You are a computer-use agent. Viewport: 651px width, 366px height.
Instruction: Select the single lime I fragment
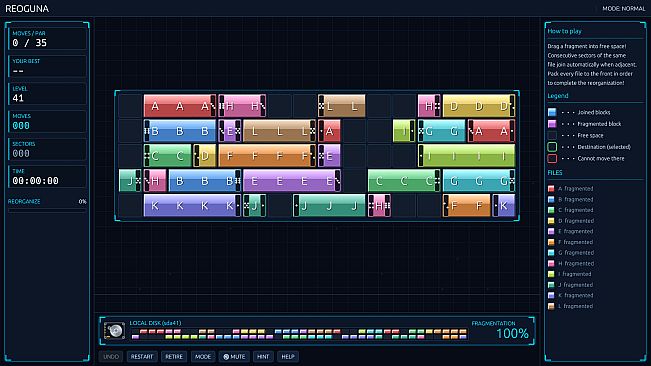click(404, 131)
